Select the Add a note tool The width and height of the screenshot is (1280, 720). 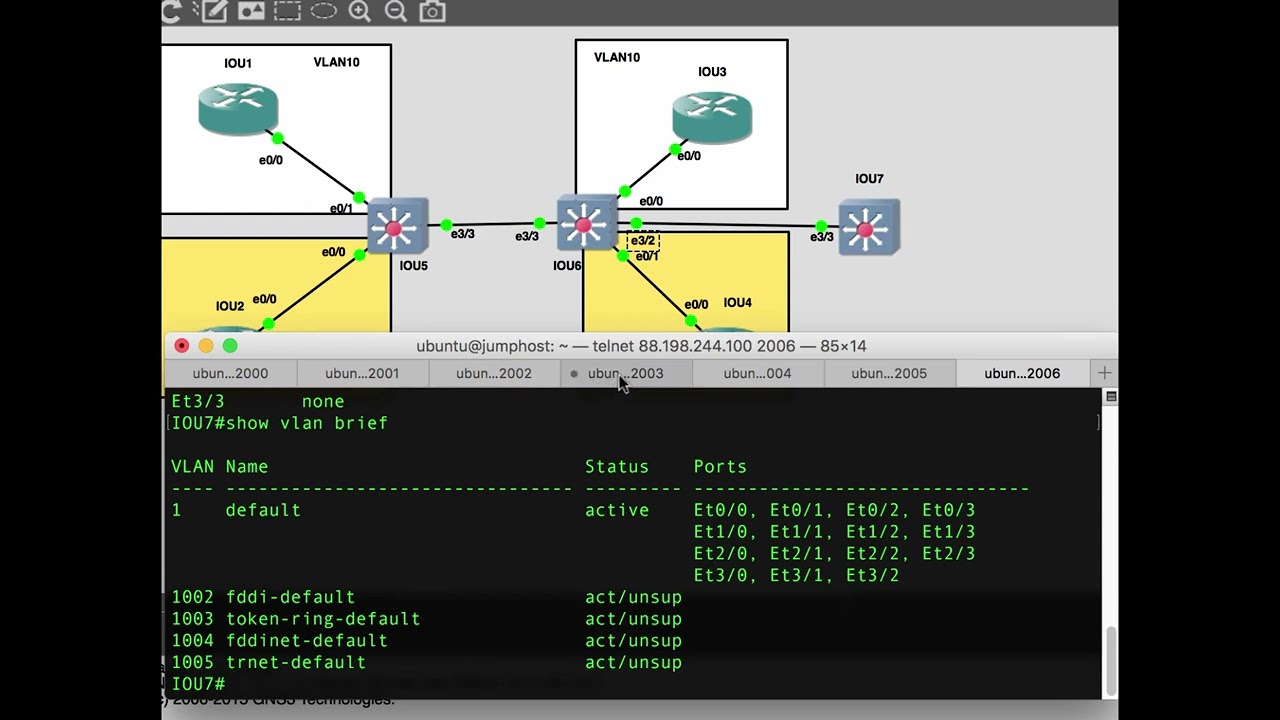[214, 11]
